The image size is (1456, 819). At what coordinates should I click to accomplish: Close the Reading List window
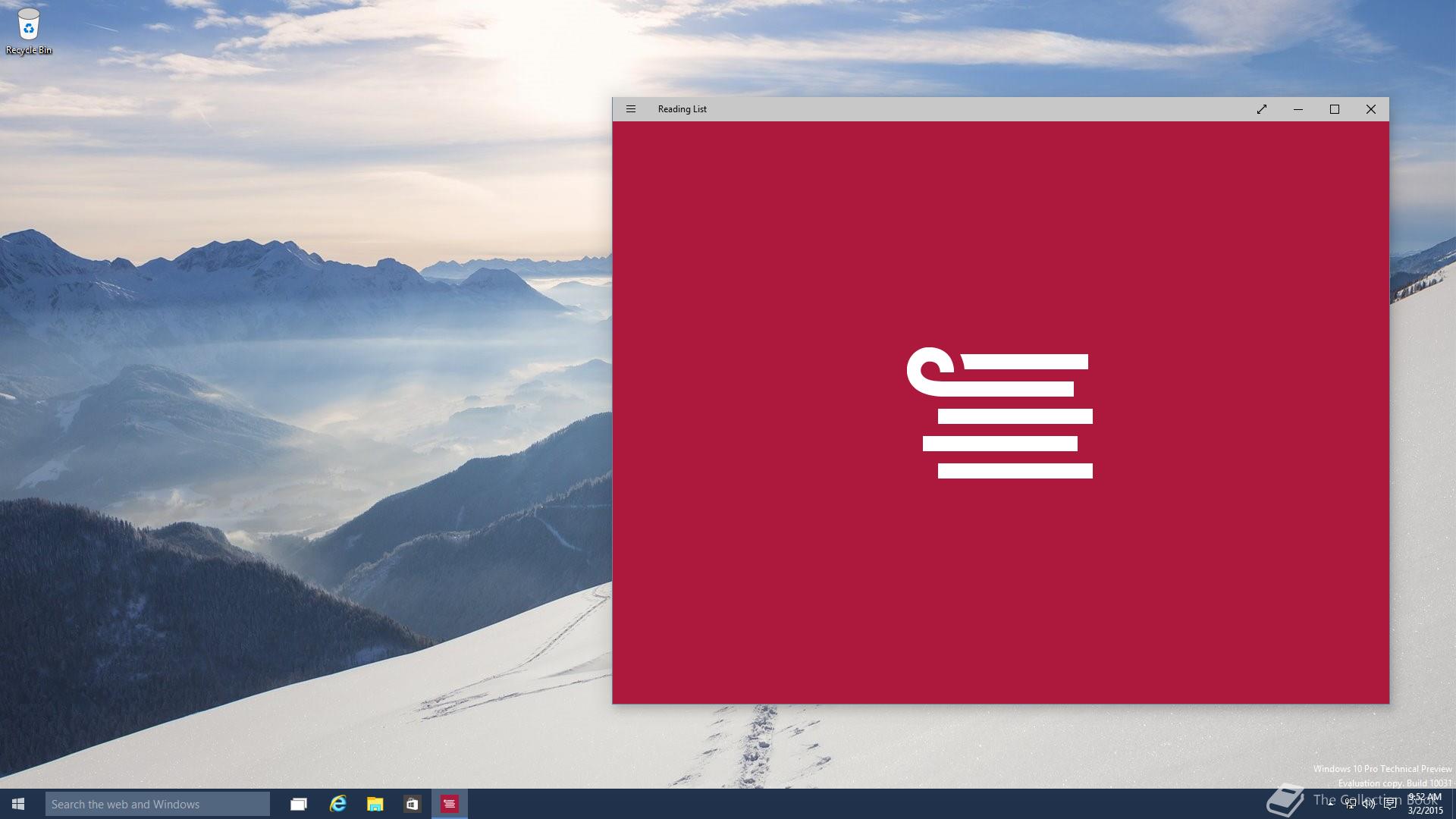(1371, 109)
